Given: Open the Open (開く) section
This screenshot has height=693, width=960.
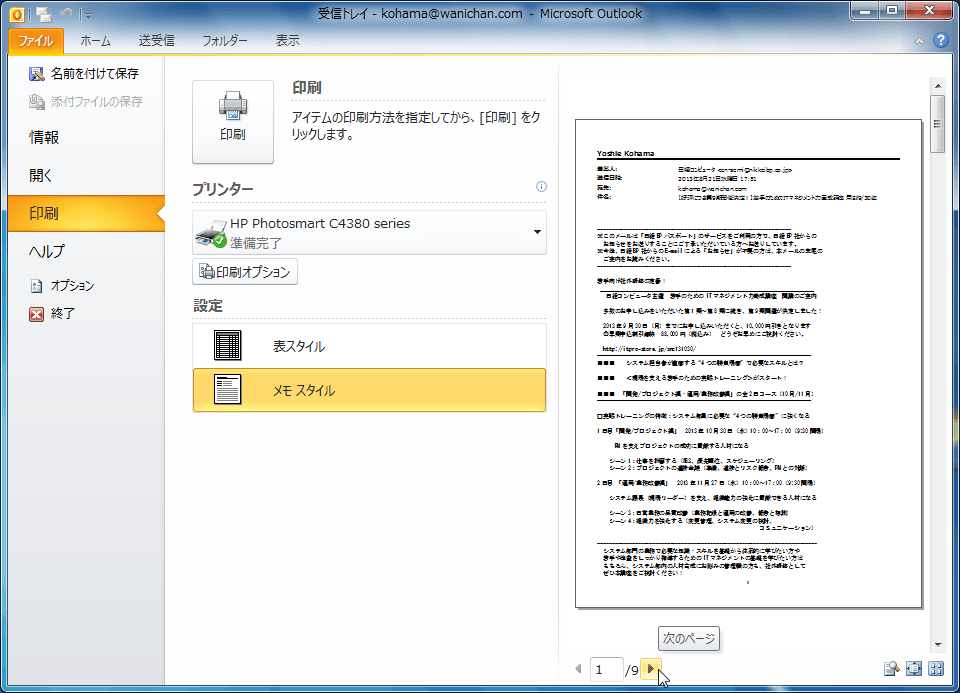Looking at the screenshot, I should click(40, 175).
